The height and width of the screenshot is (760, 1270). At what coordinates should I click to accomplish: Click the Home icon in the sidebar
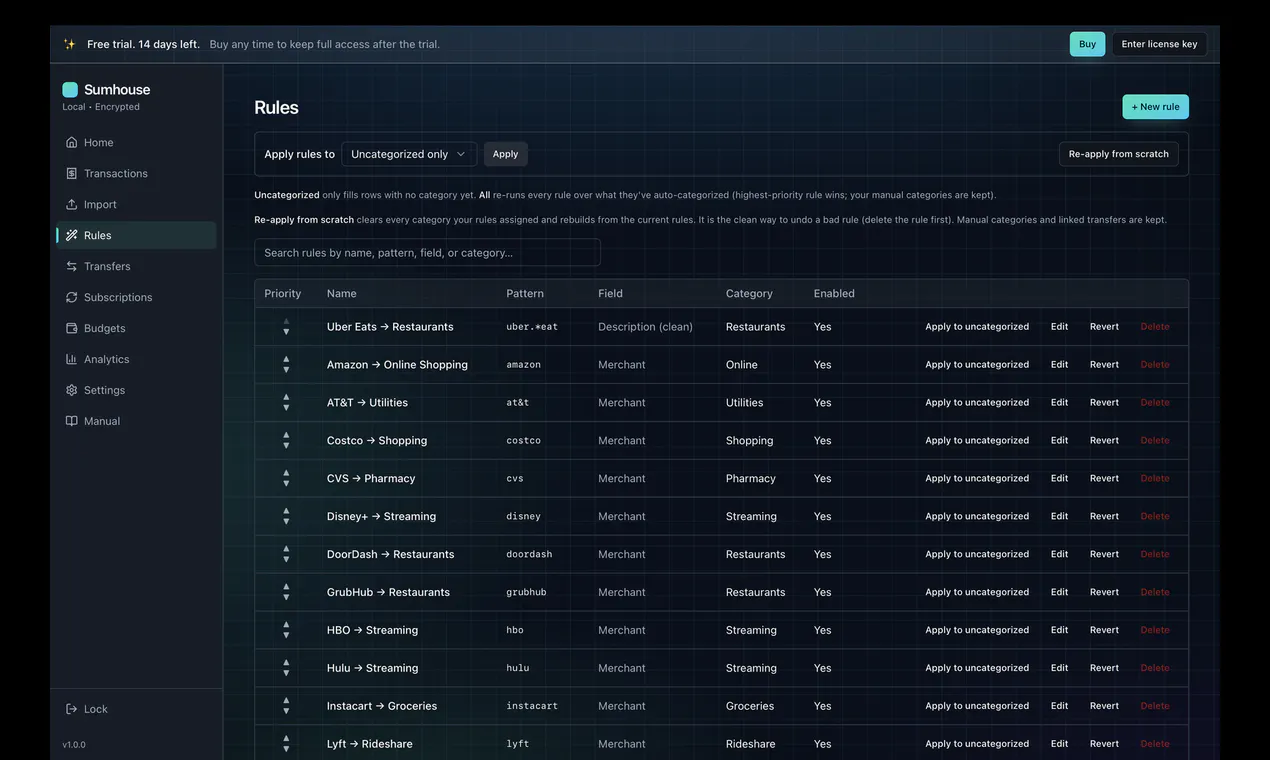click(71, 142)
